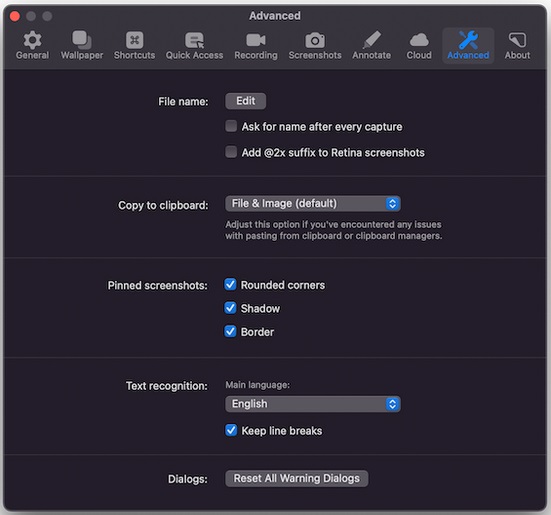
Task: Open the Copy to clipboard dropdown
Action: tap(313, 204)
